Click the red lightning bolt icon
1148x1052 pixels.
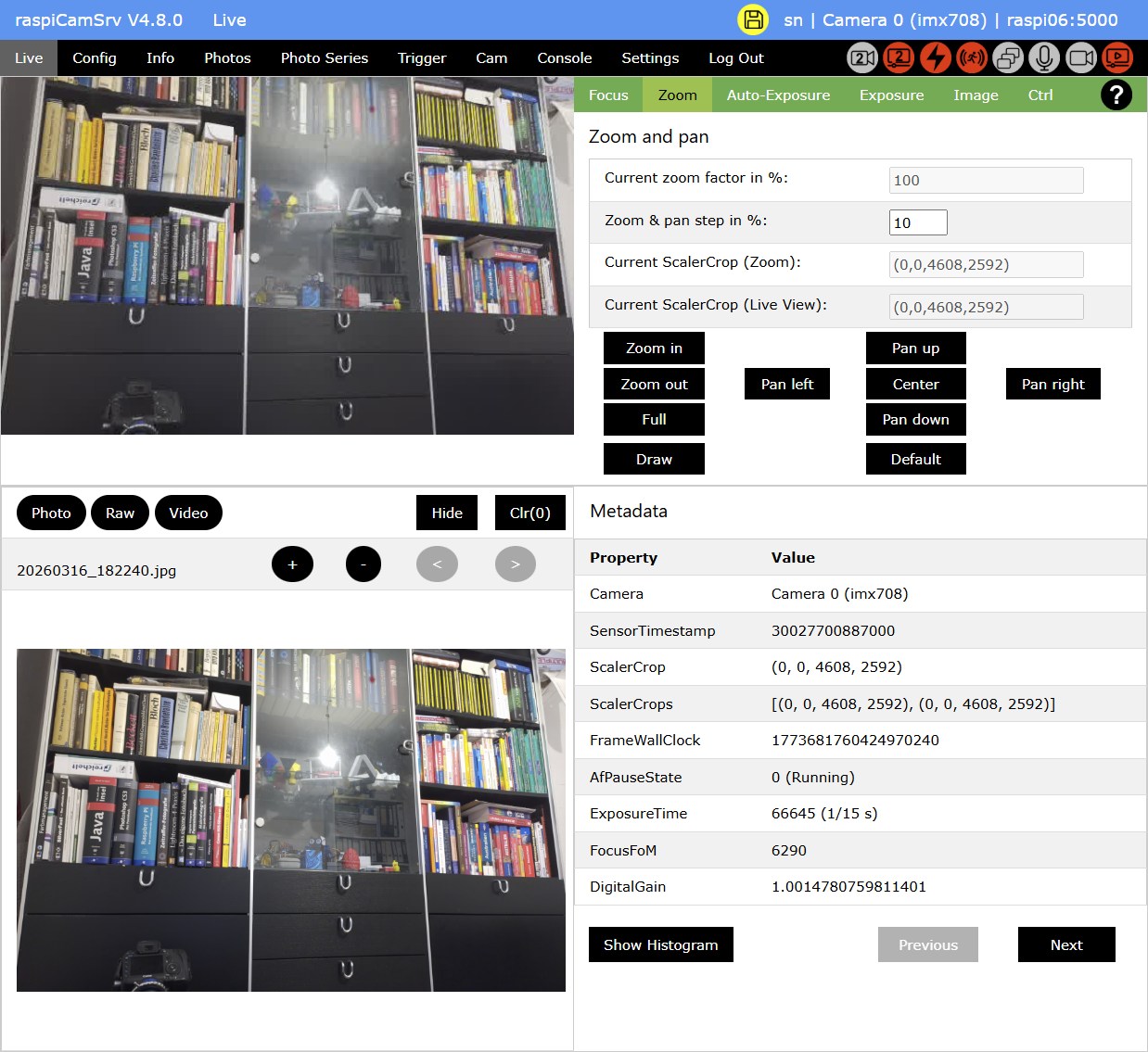click(x=935, y=57)
